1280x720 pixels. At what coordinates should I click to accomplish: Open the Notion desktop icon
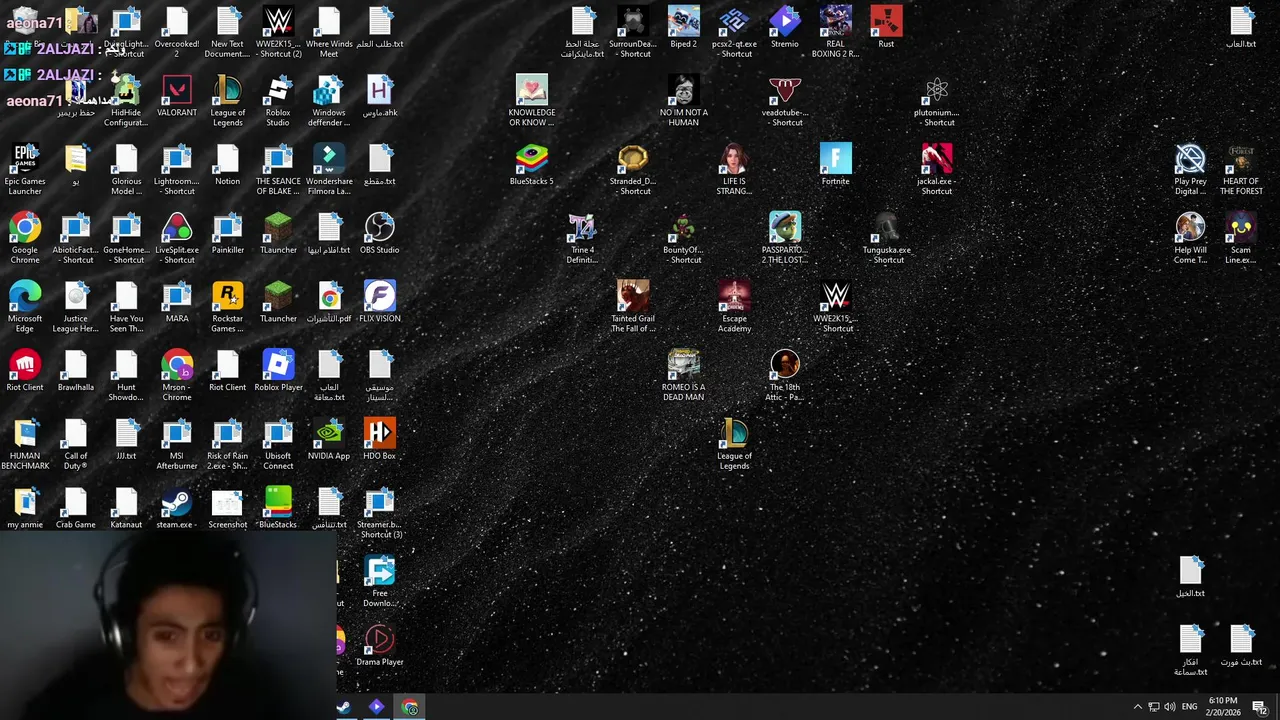coord(227,163)
